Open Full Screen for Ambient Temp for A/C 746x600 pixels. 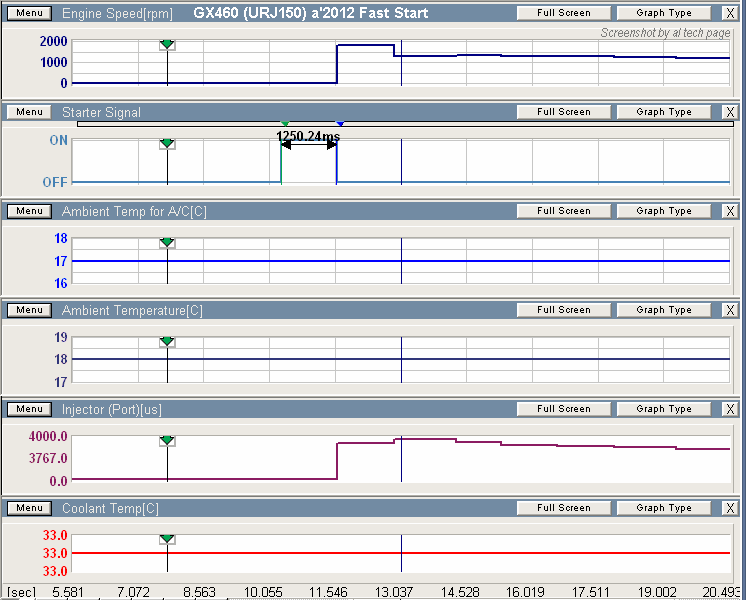pos(563,211)
